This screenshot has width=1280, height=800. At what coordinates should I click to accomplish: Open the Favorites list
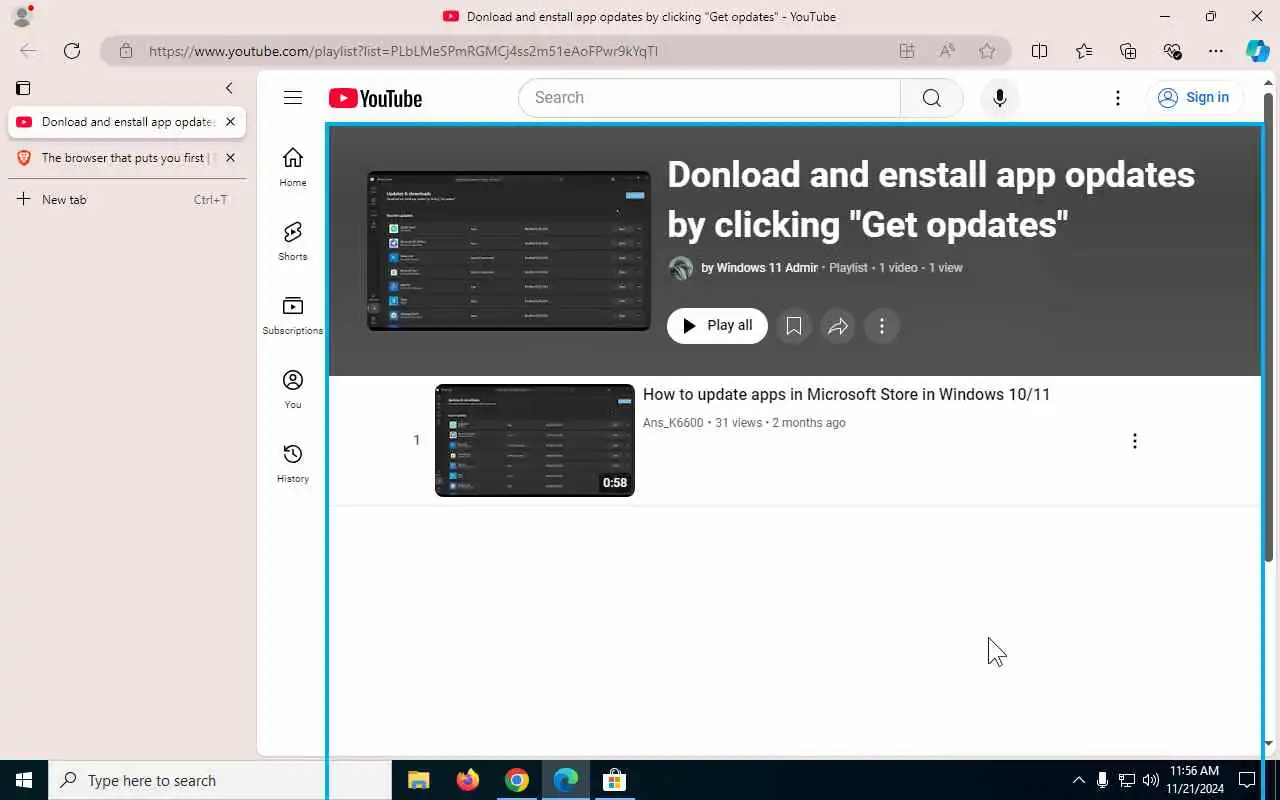coord(1084,51)
